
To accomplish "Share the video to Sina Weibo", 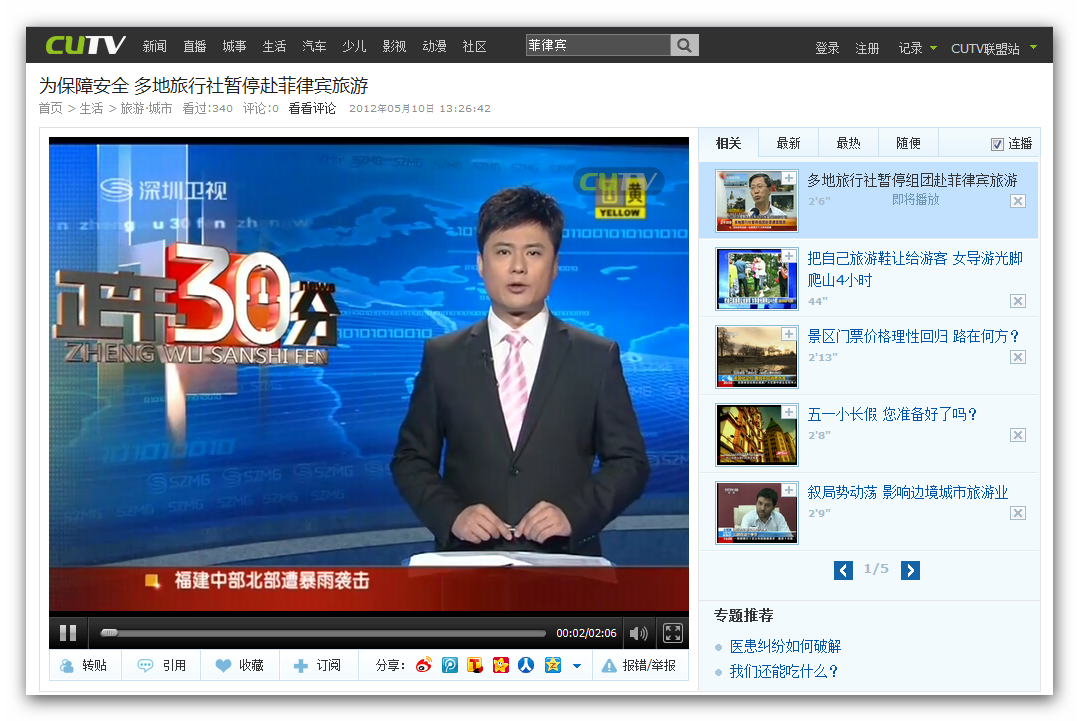I will (423, 665).
